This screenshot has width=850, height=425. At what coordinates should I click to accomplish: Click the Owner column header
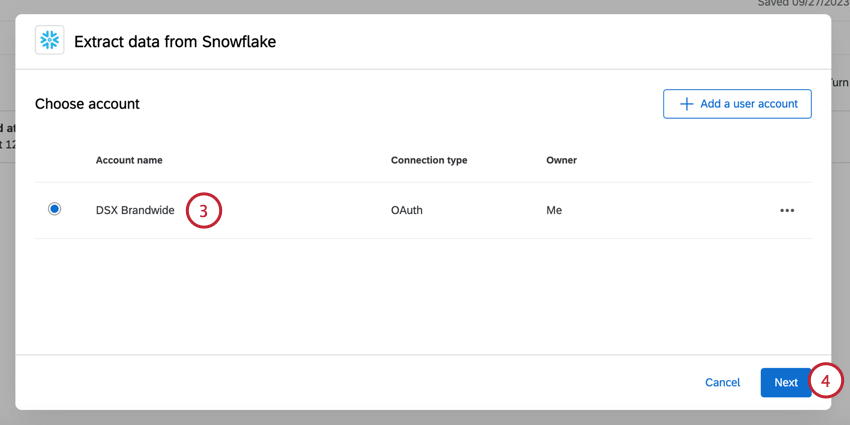point(561,160)
